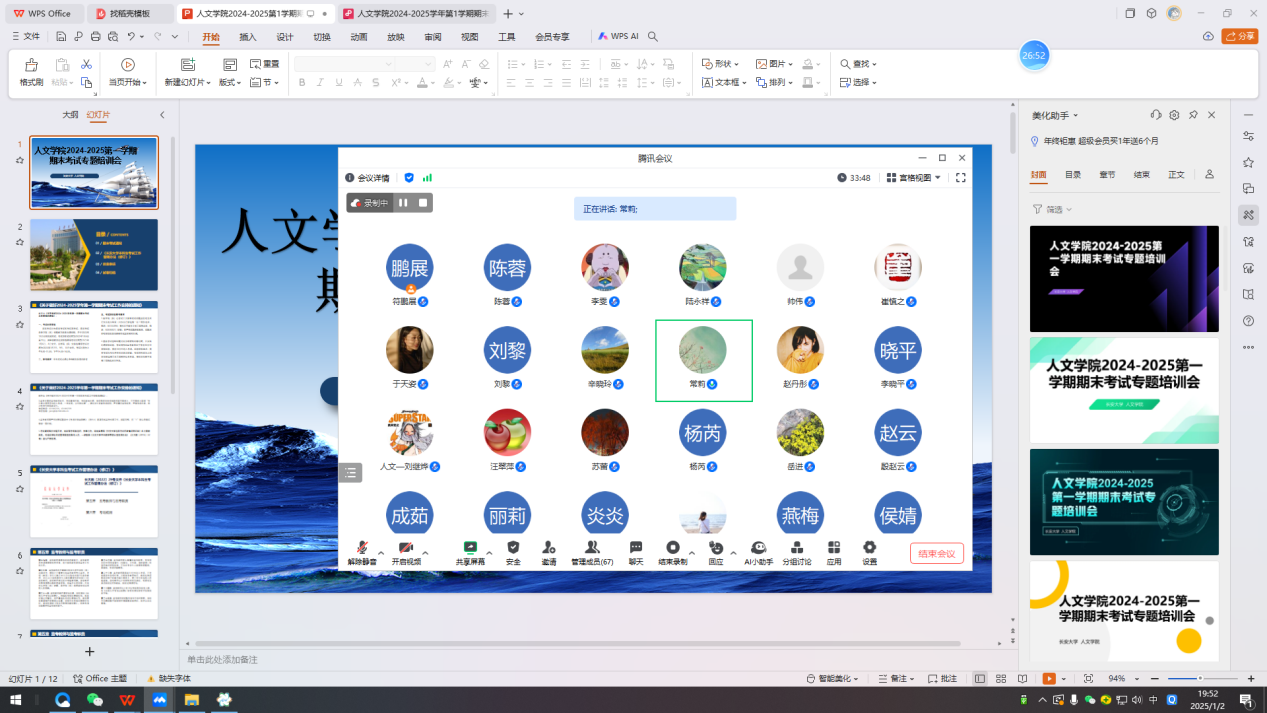Image resolution: width=1267 pixels, height=713 pixels.
Task: Turn on video (开启视频) in meeting
Action: point(405,549)
